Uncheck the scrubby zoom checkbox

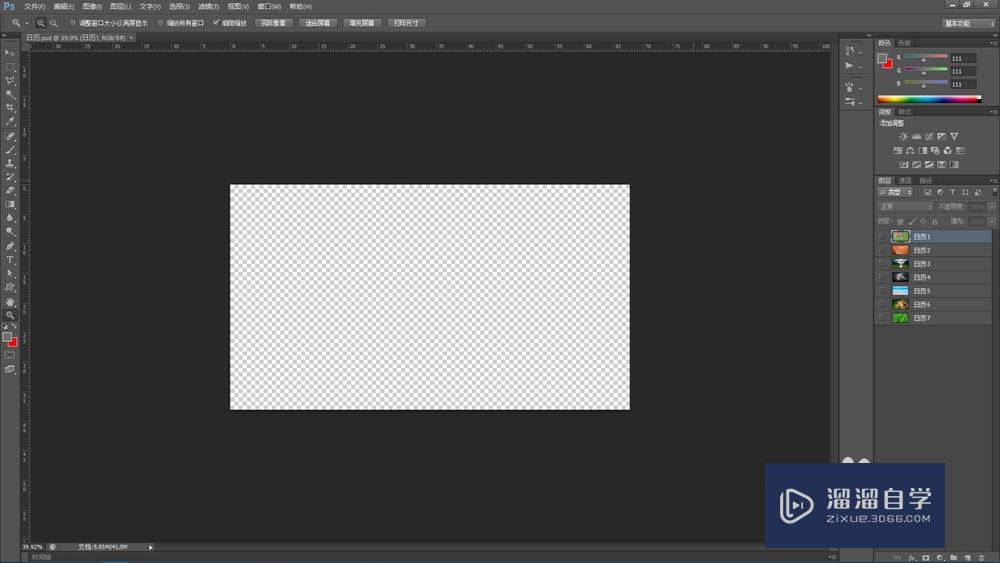216,22
